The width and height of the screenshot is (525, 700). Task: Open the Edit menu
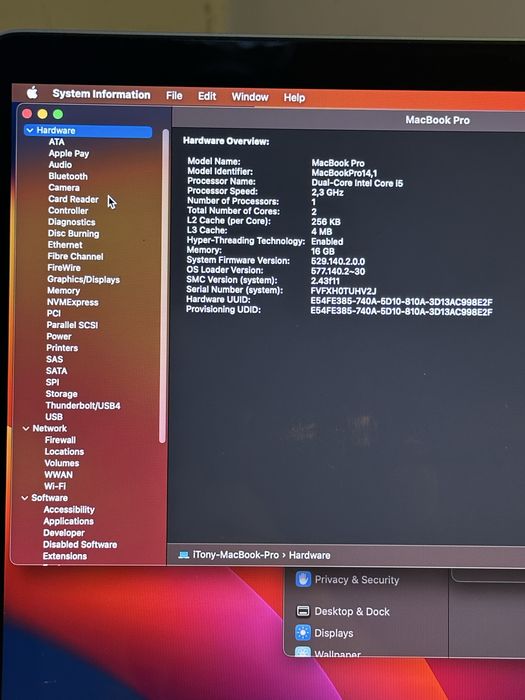[x=207, y=96]
